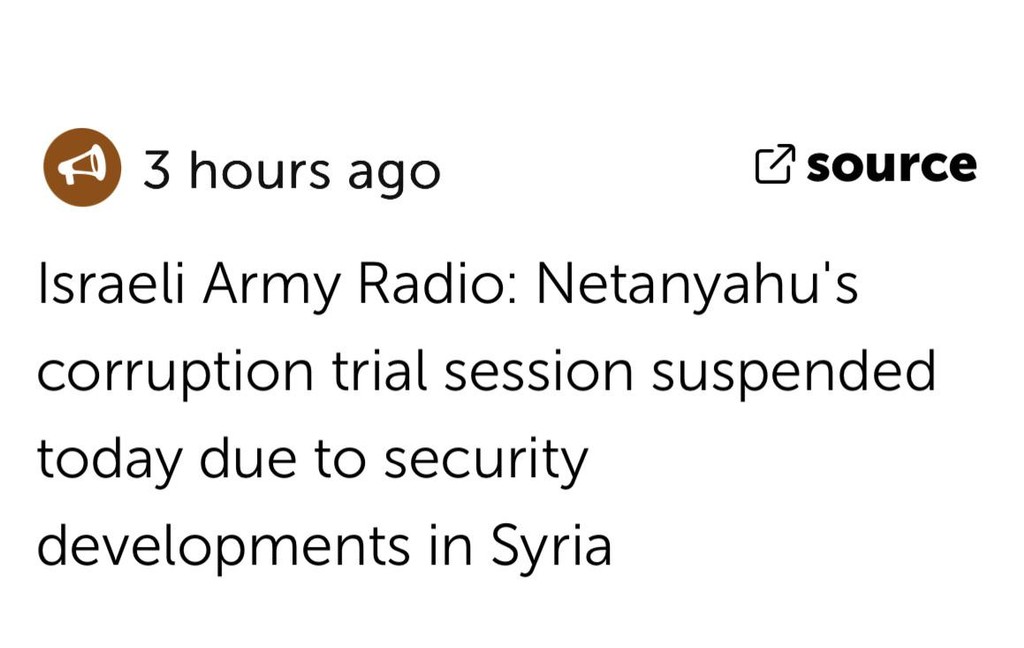The width and height of the screenshot is (1024, 648).
Task: Tap the corruption trial session text line
Action: 335,372
